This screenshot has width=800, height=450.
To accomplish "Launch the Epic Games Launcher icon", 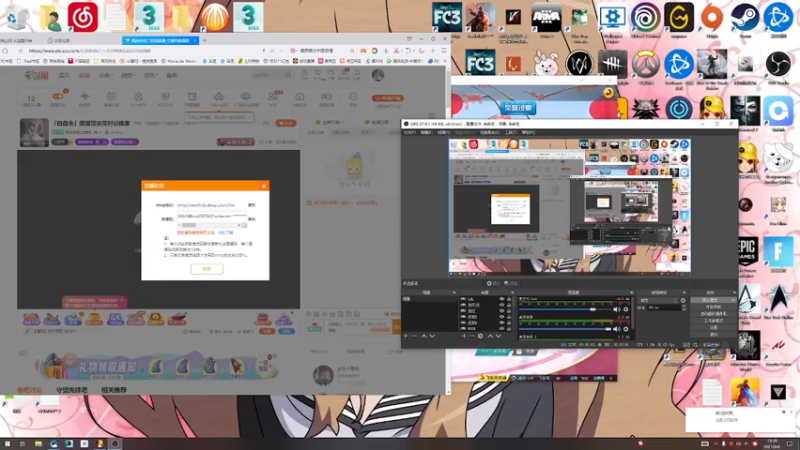I will pyautogui.click(x=747, y=252).
